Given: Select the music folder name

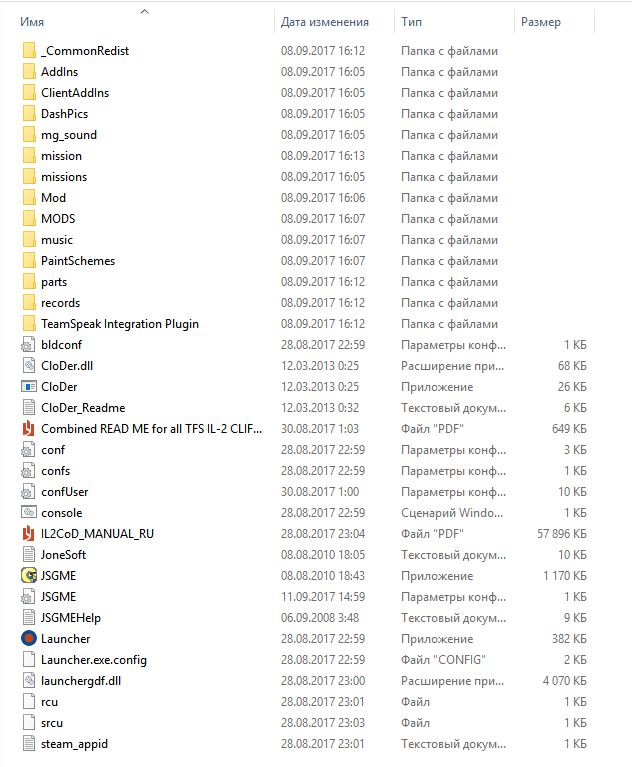Looking at the screenshot, I should point(57,240).
